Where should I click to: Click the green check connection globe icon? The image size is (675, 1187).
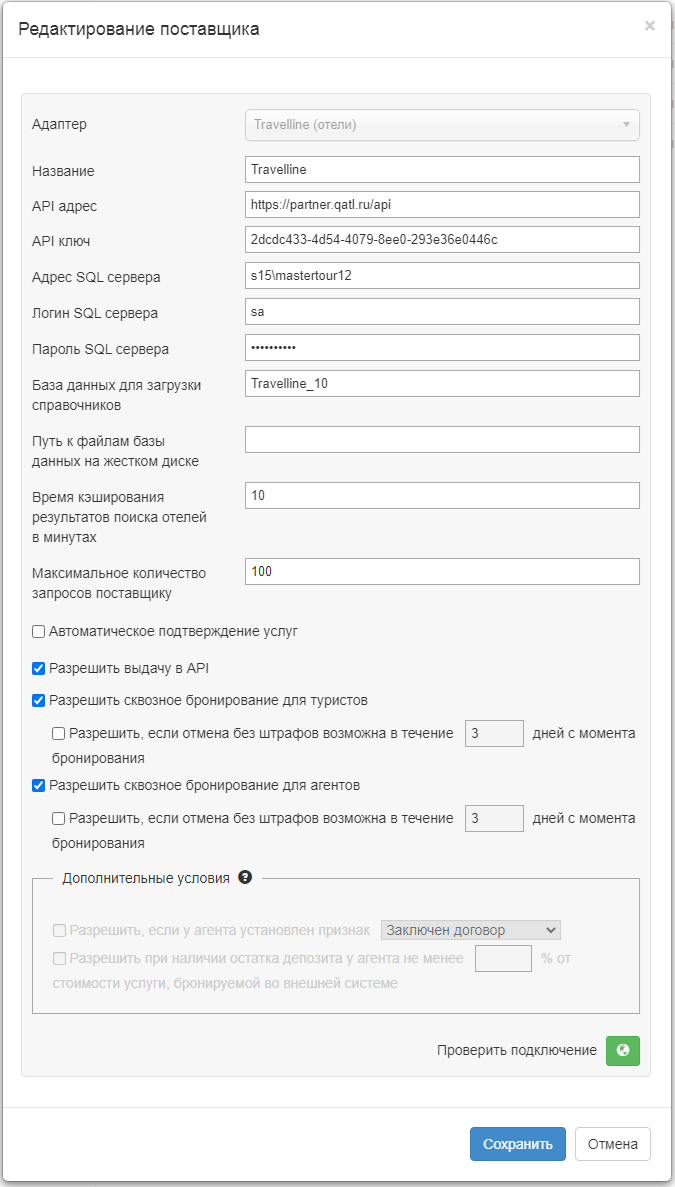pos(623,1050)
